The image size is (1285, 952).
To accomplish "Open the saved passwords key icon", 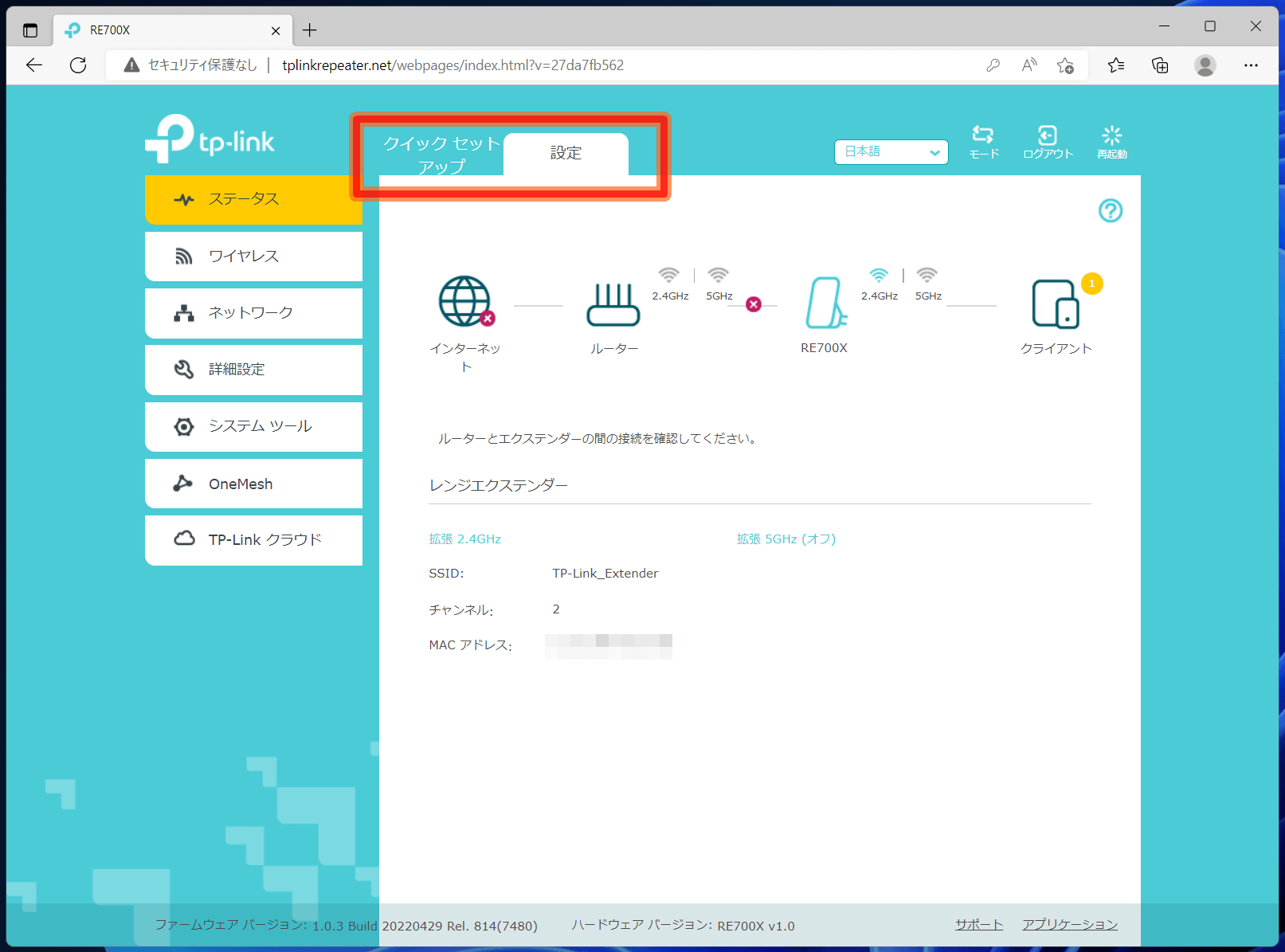I will (x=993, y=65).
